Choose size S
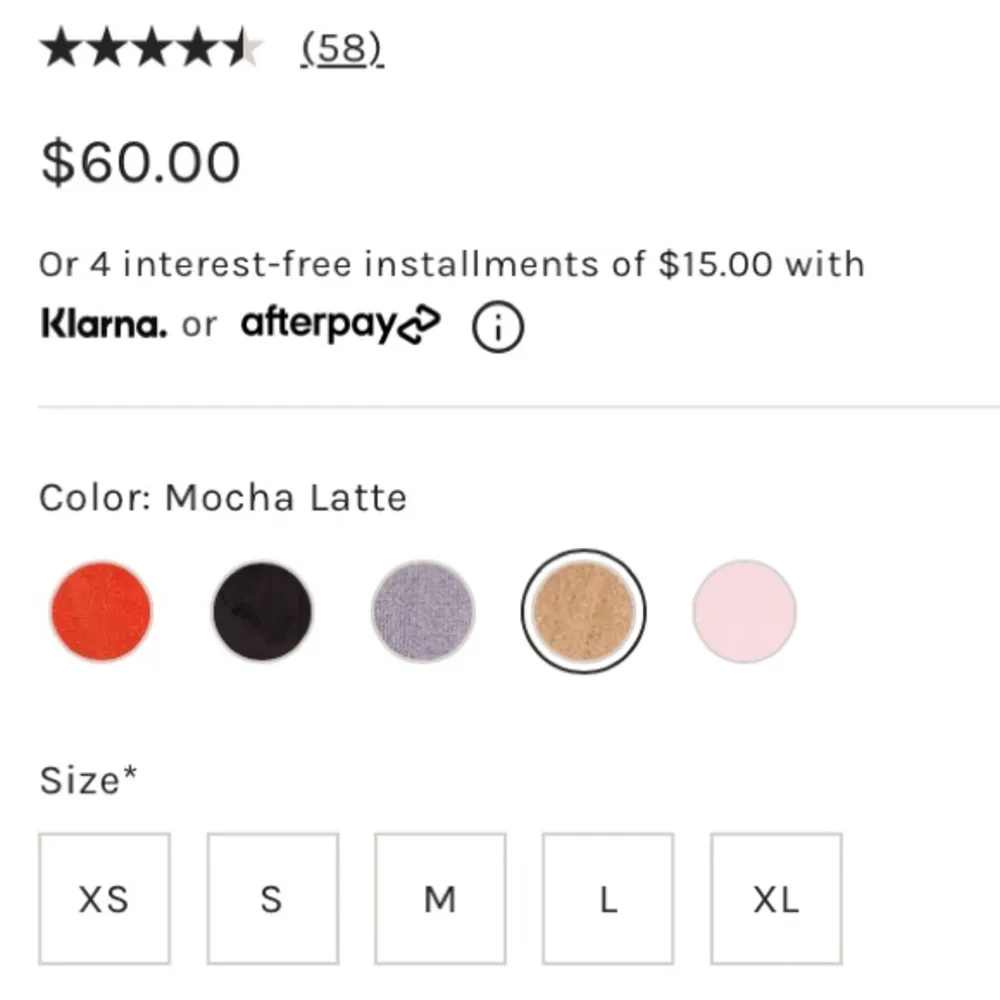Image resolution: width=1000 pixels, height=1000 pixels. 272,898
